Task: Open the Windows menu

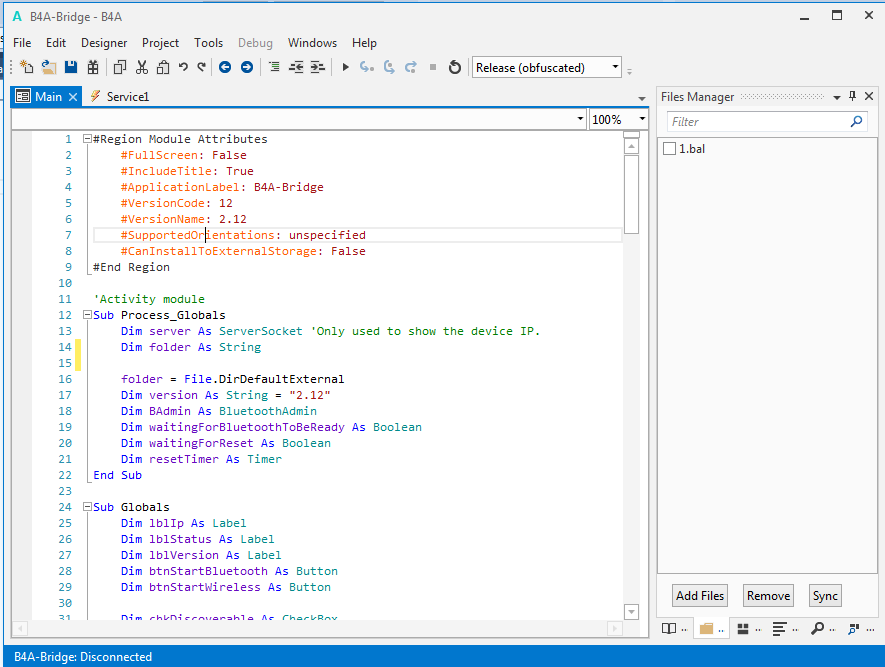Action: click(312, 43)
